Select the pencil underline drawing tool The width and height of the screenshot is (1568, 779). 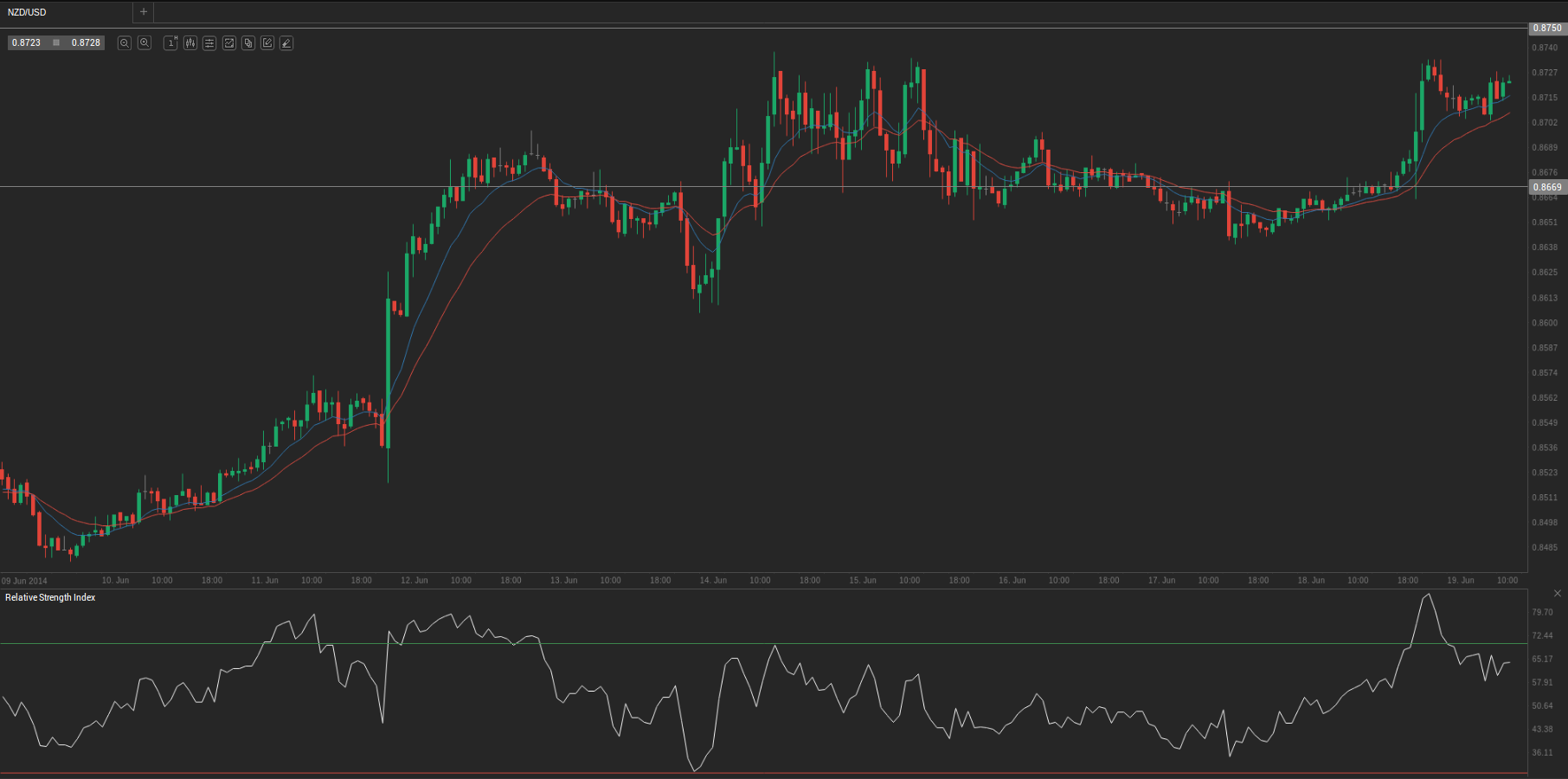pos(286,42)
